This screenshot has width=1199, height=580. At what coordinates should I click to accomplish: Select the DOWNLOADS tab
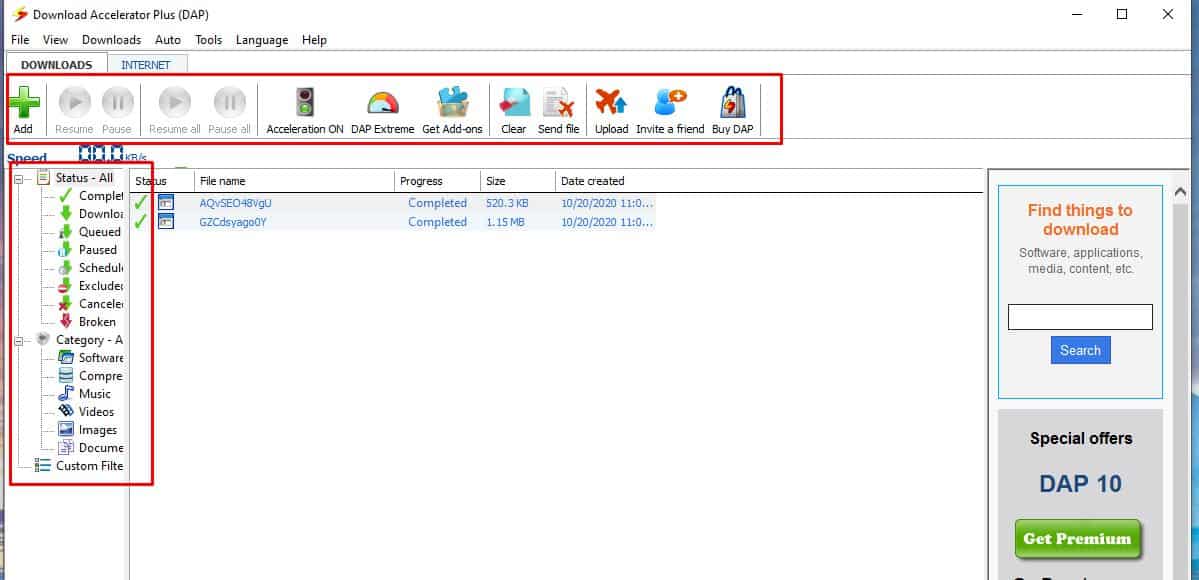[x=57, y=65]
